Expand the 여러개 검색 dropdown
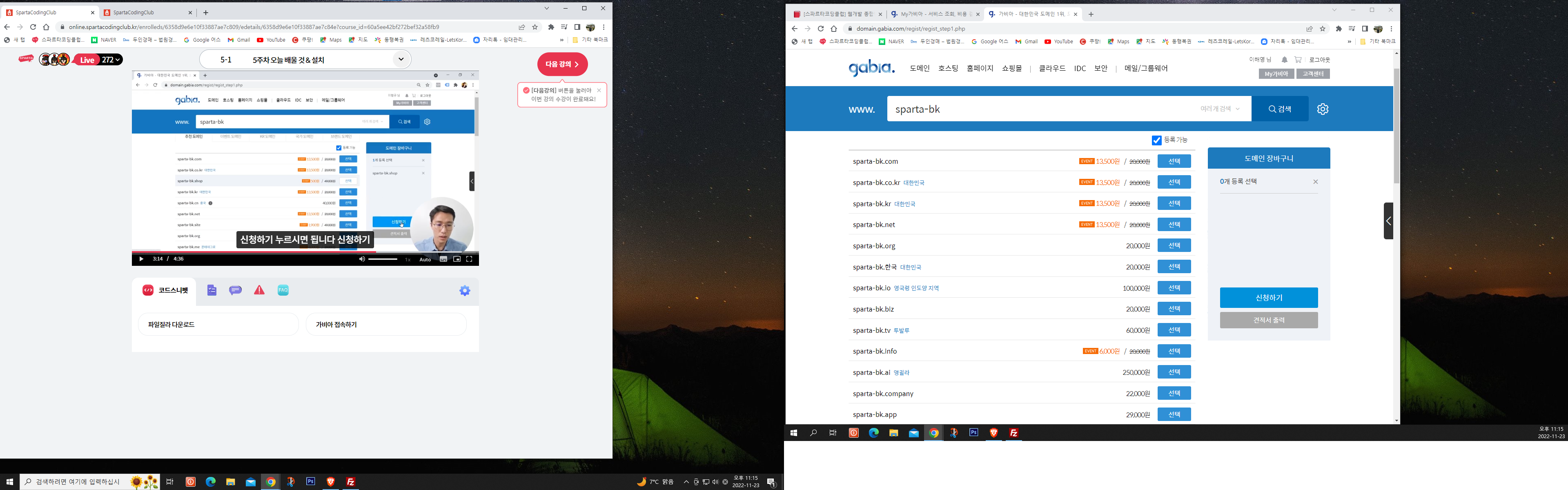The image size is (1568, 490). pyautogui.click(x=1220, y=109)
